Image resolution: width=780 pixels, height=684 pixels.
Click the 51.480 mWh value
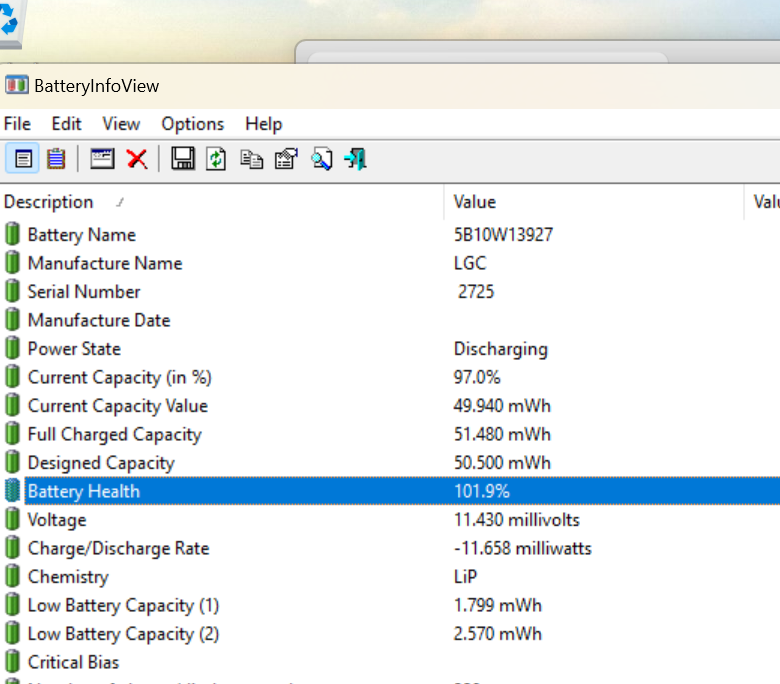502,434
